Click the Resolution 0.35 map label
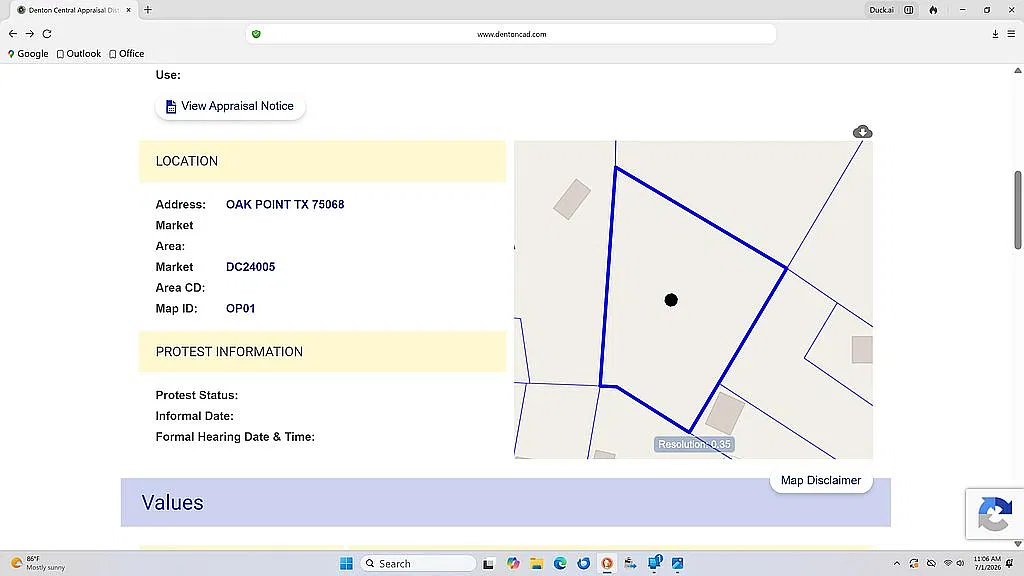Viewport: 1024px width, 576px height. (x=694, y=445)
